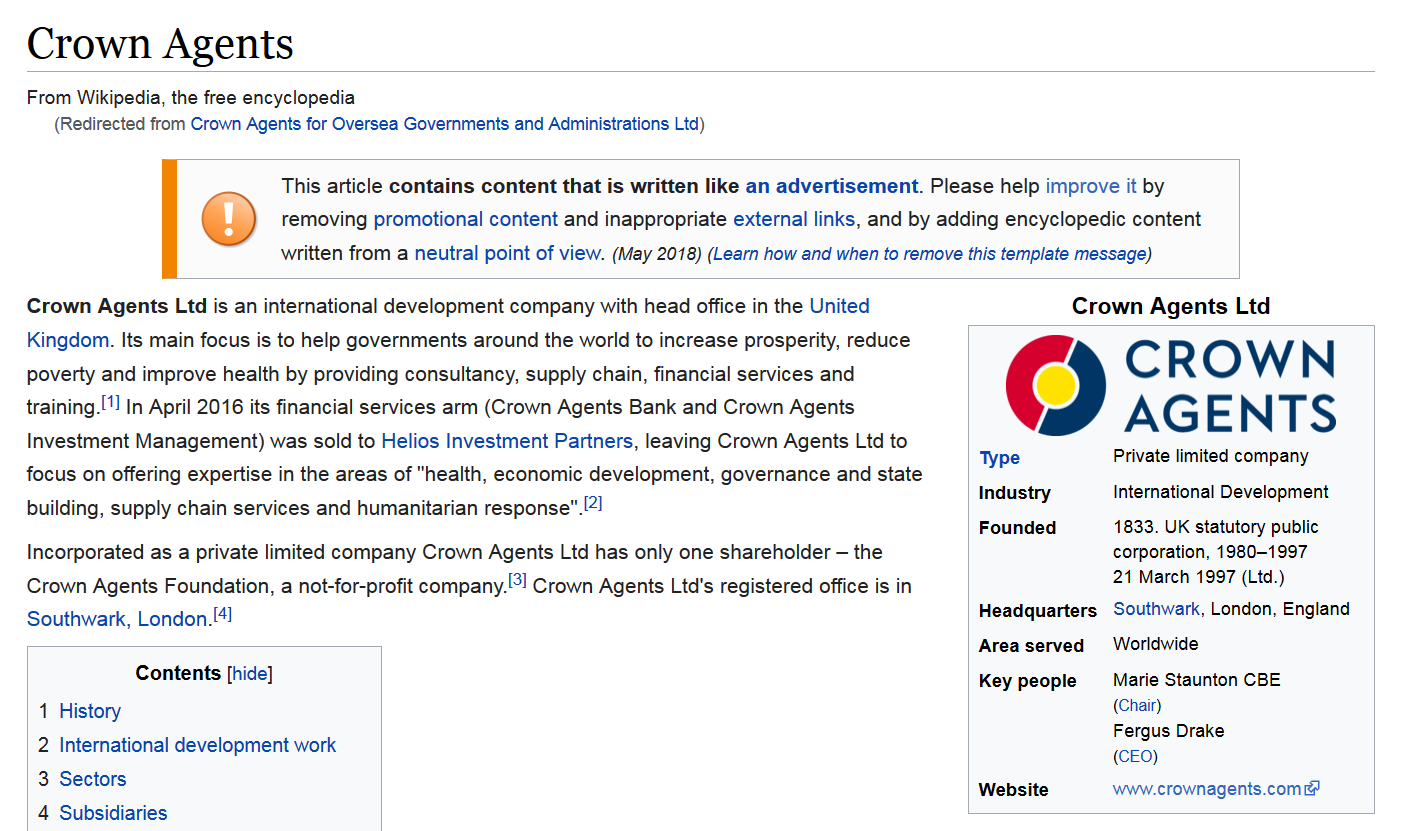Open the Southwark, London link in the paragraph
This screenshot has width=1404, height=831.
point(117,619)
